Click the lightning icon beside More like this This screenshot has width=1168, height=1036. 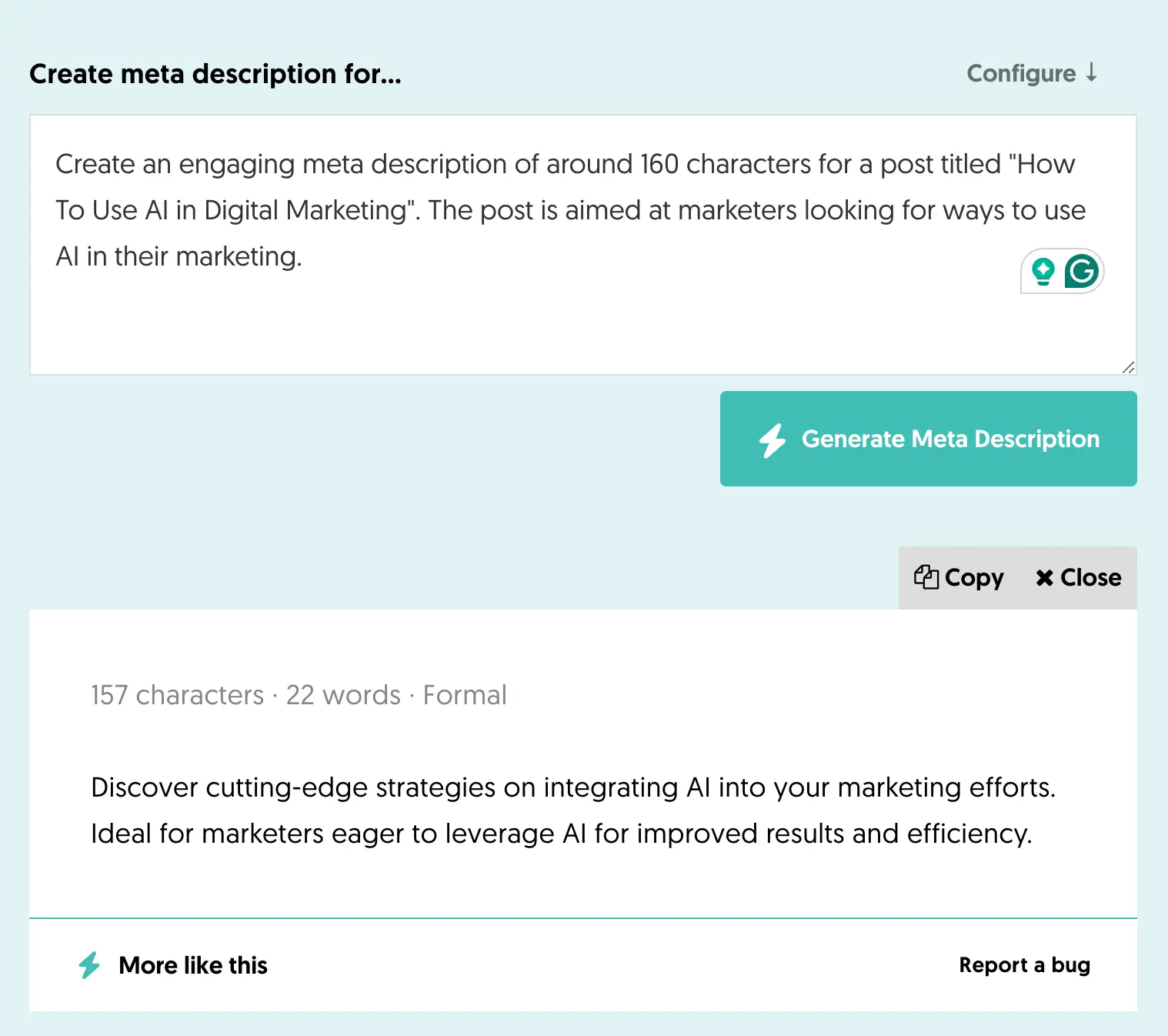point(89,965)
